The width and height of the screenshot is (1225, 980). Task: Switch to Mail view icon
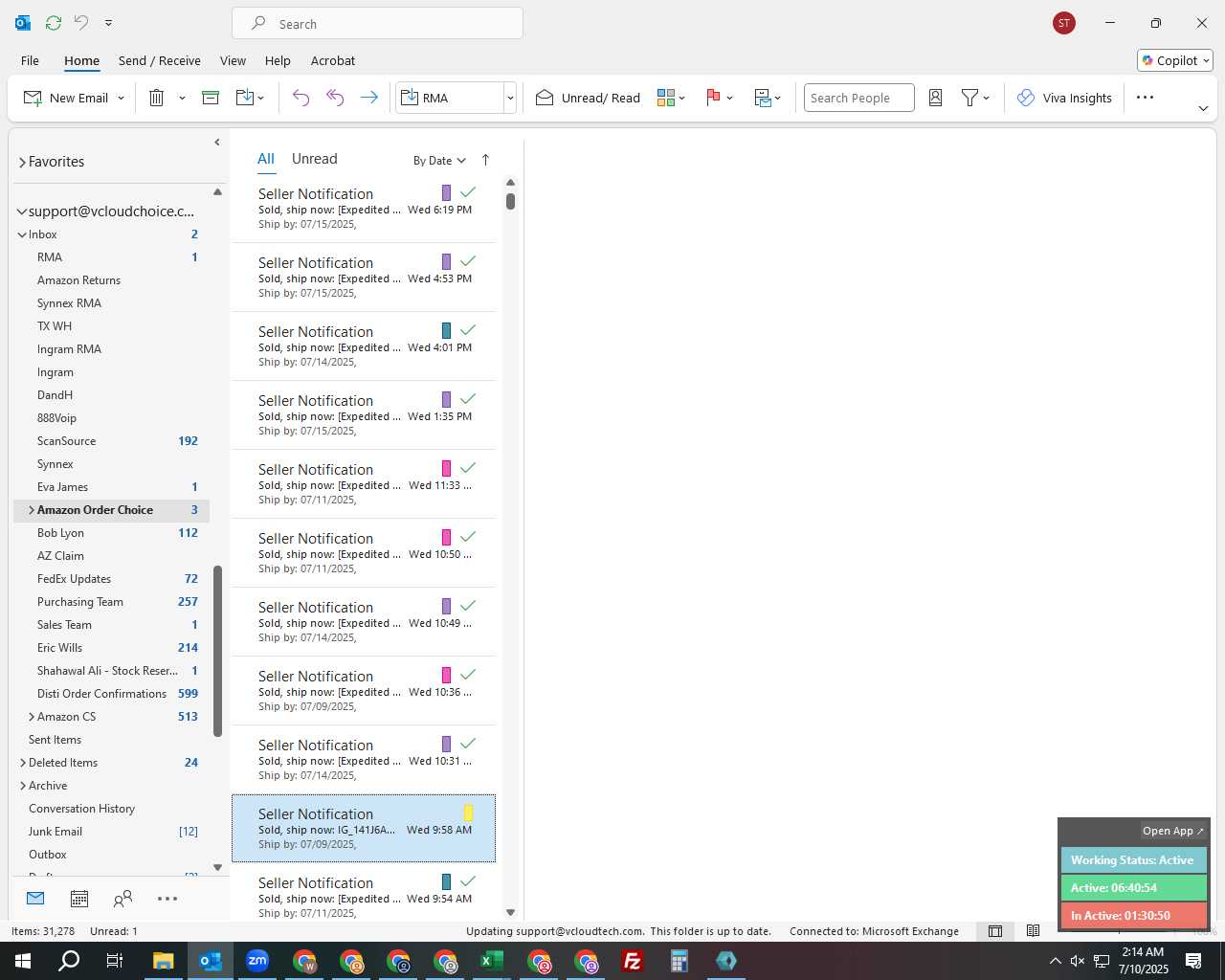click(35, 899)
